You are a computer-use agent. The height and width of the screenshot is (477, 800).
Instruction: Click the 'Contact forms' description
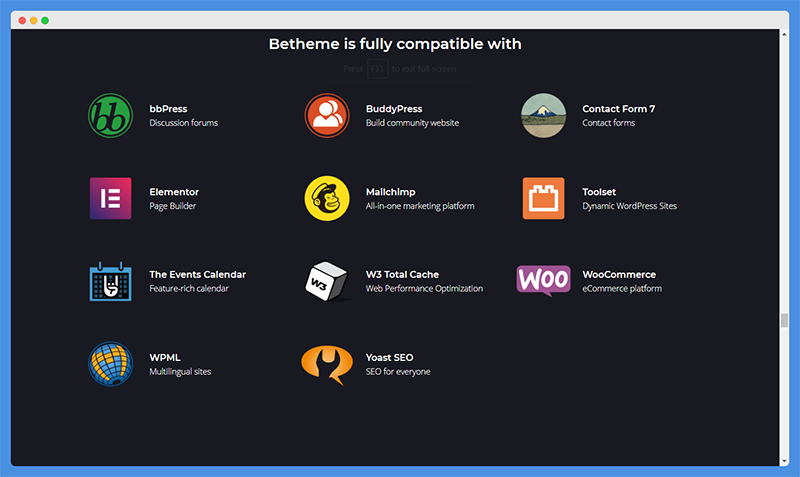(609, 123)
